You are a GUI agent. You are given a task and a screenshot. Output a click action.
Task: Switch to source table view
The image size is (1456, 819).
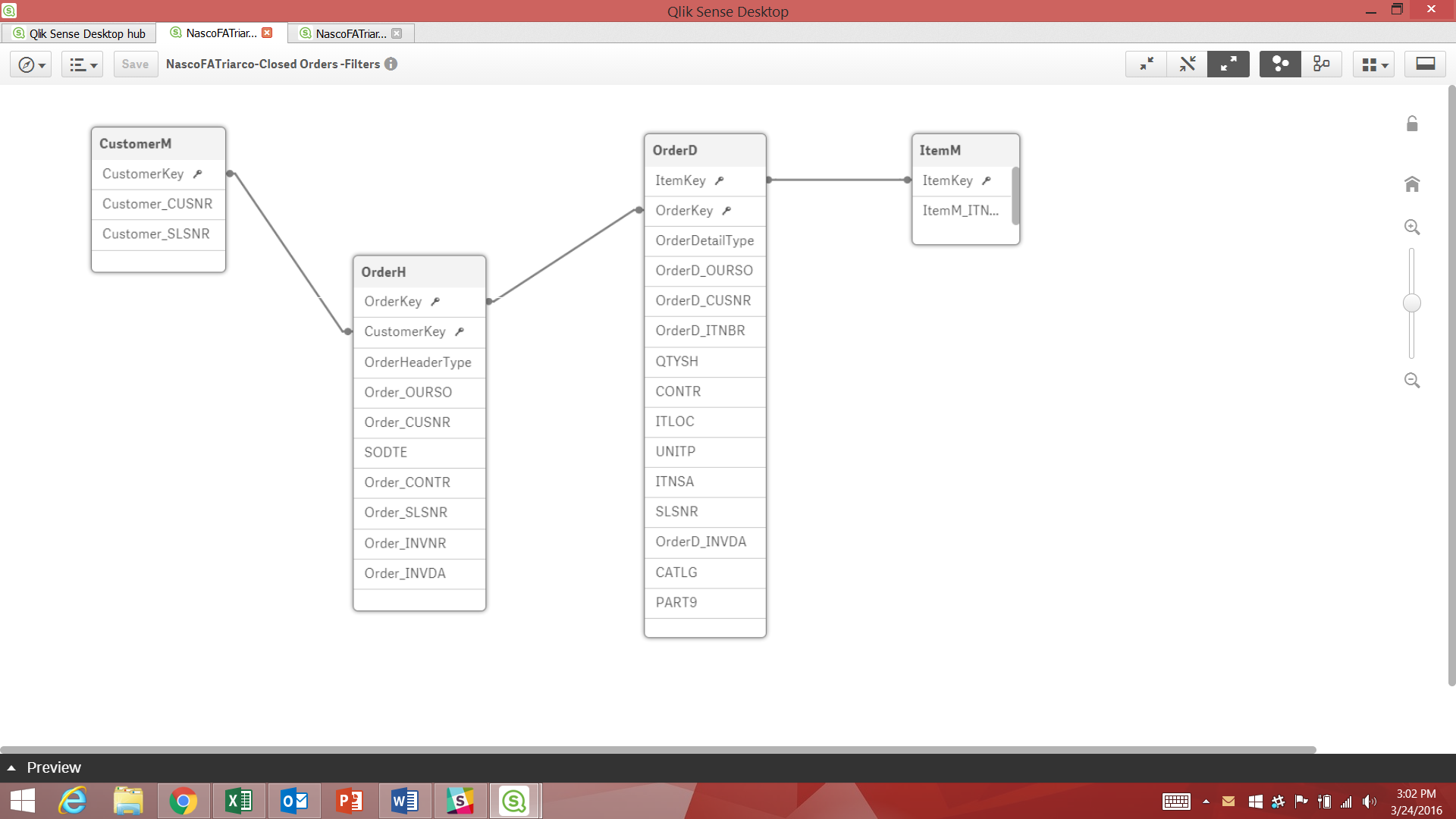pyautogui.click(x=1321, y=64)
